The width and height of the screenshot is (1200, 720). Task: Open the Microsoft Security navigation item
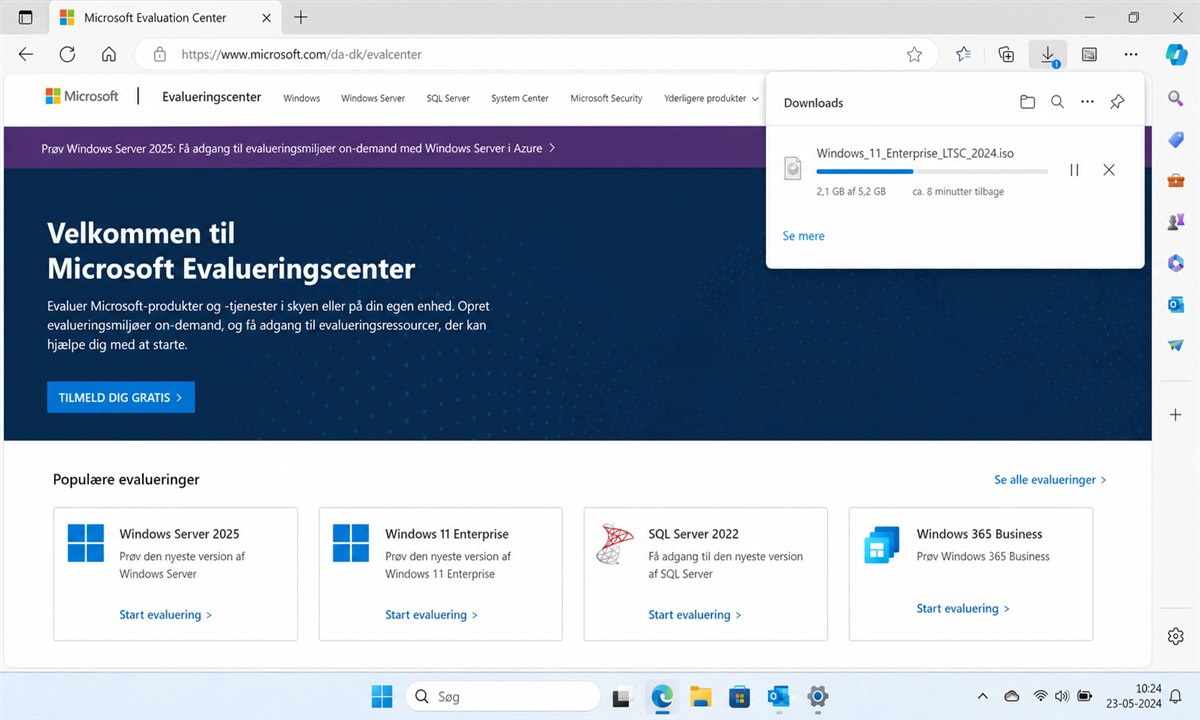click(x=606, y=98)
